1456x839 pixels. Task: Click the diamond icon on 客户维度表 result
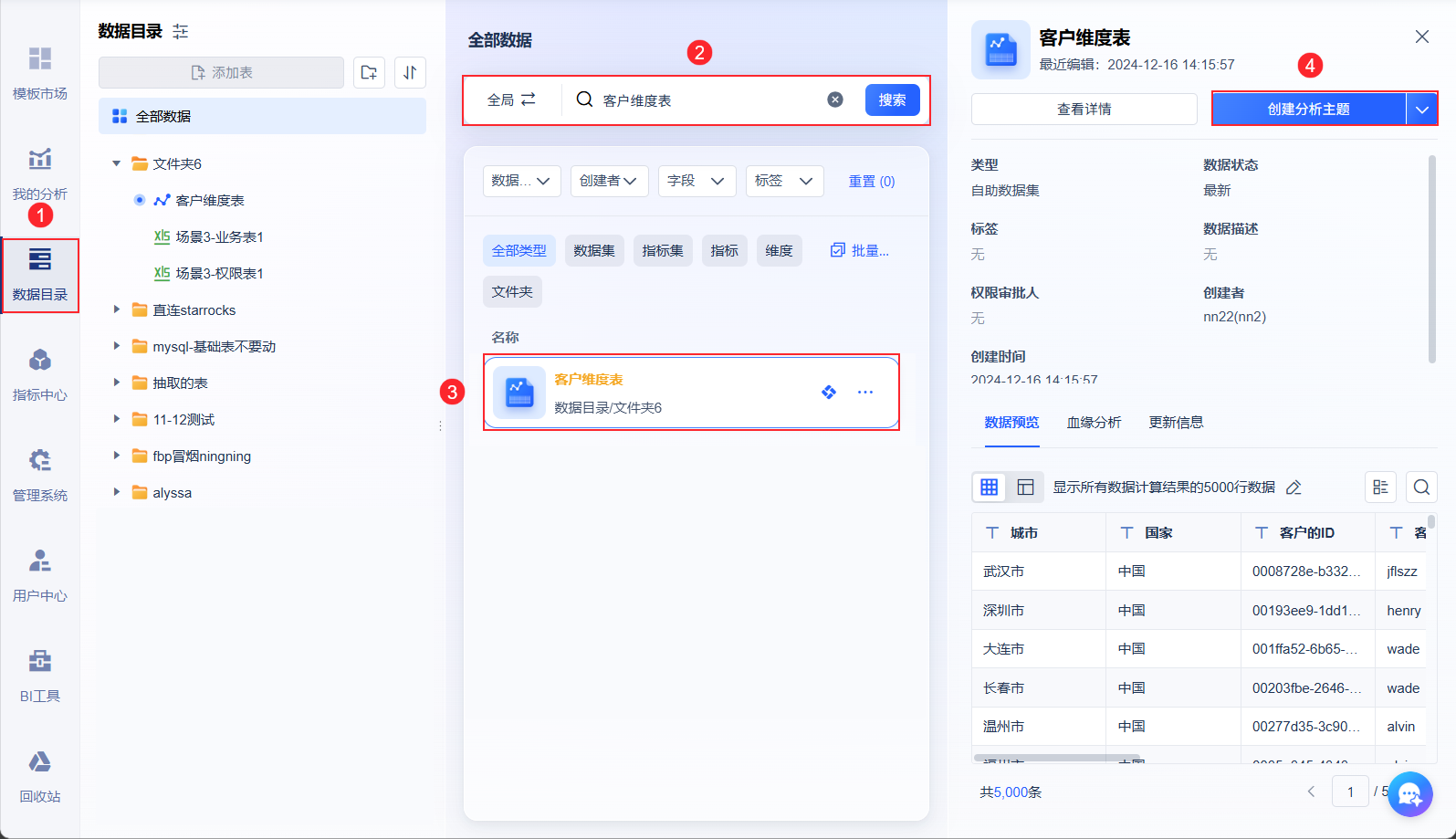(x=829, y=392)
